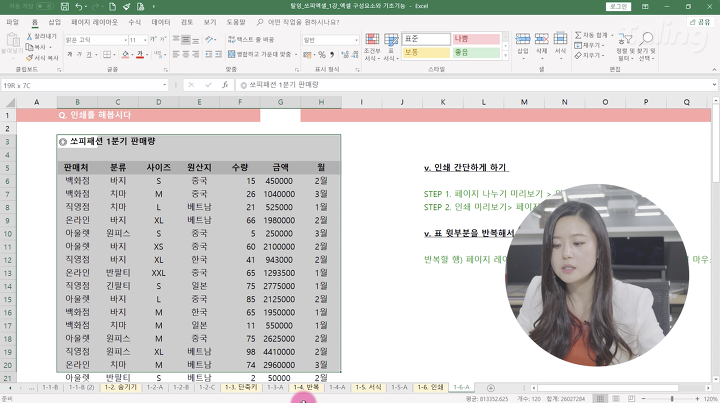Apply fill color to cells

pyautogui.click(x=125, y=55)
